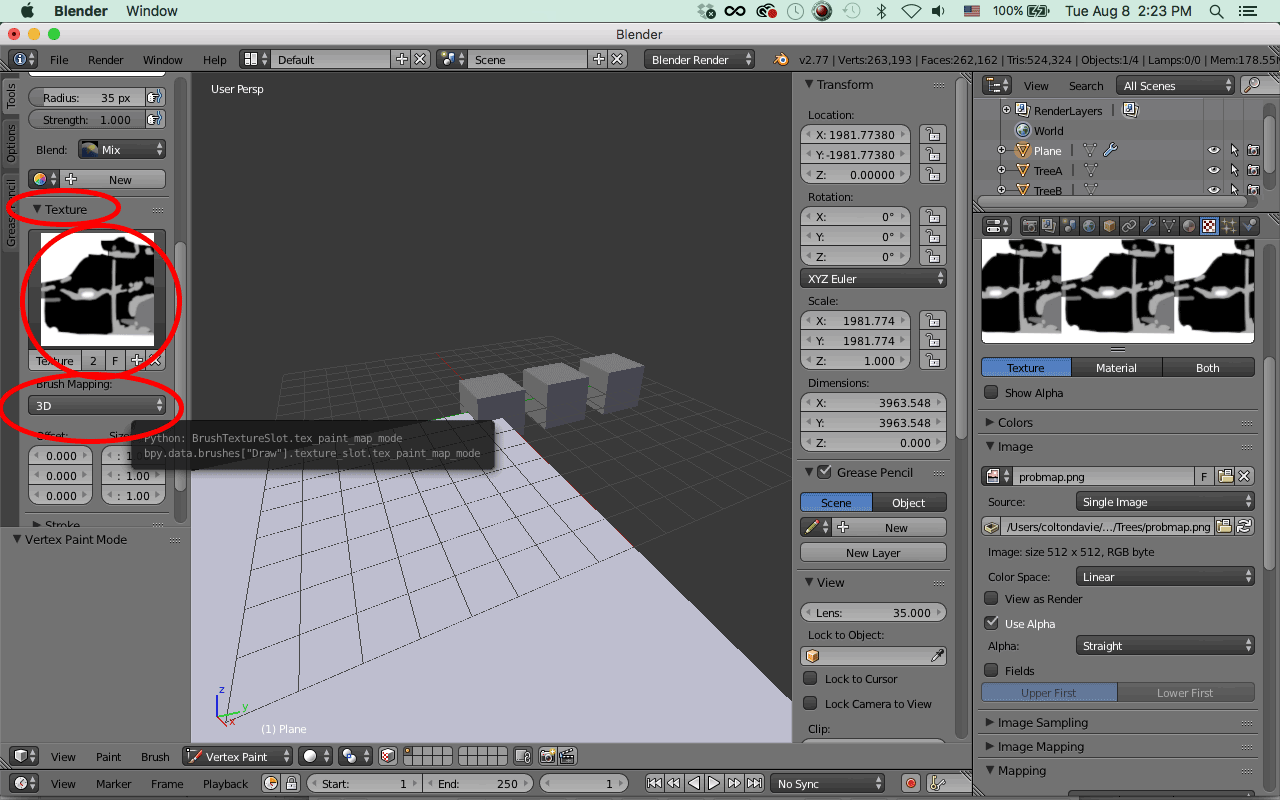1280x800 pixels.
Task: Open the Render properties camera tab
Action: click(x=1029, y=226)
